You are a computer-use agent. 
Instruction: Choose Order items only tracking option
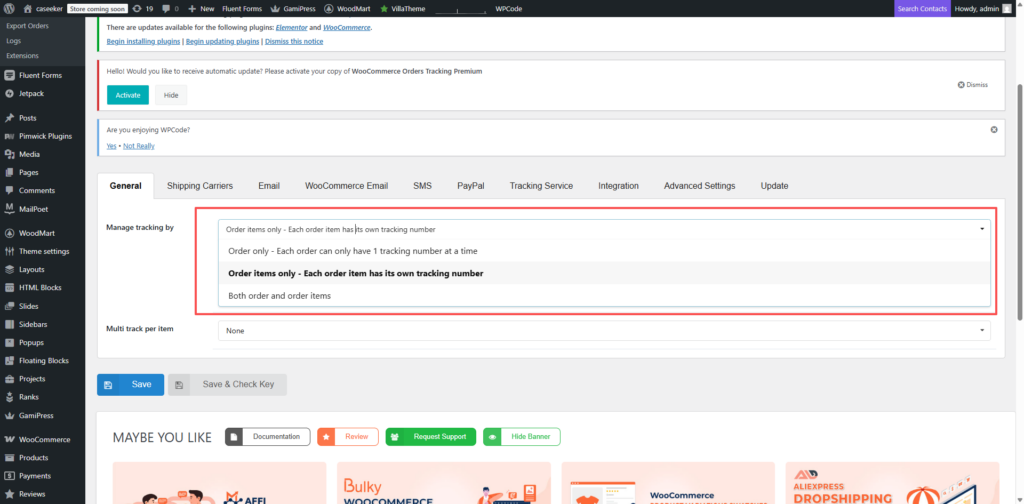click(604, 274)
